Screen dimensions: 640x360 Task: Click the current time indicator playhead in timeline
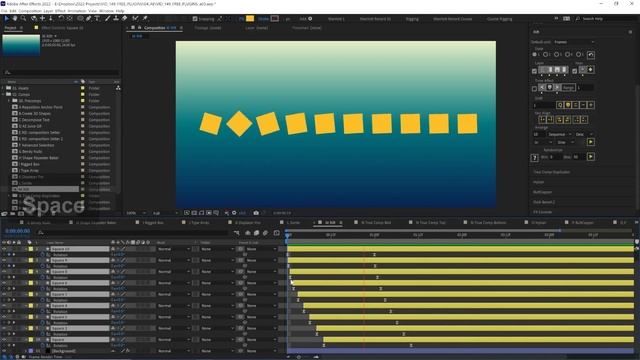point(288,235)
